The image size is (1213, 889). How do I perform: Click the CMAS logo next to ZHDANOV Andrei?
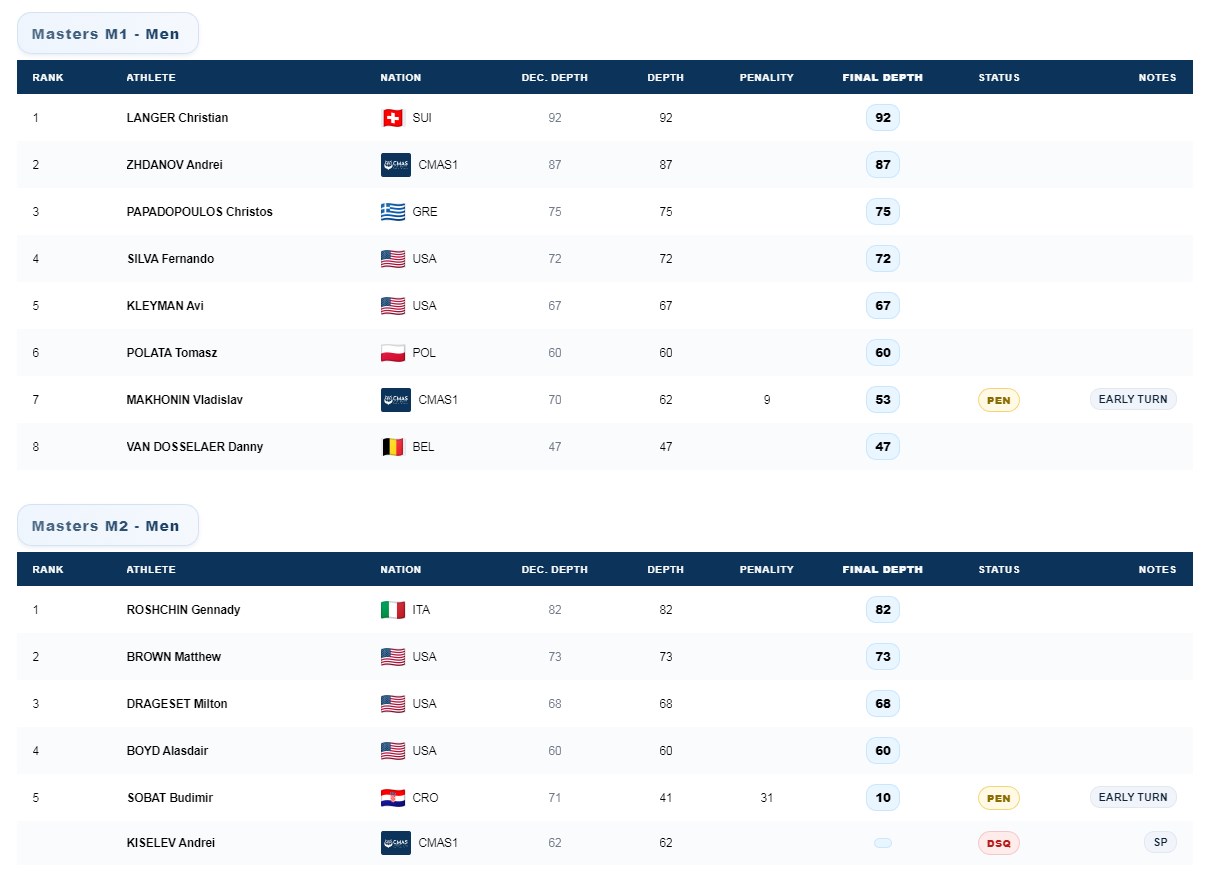point(396,165)
